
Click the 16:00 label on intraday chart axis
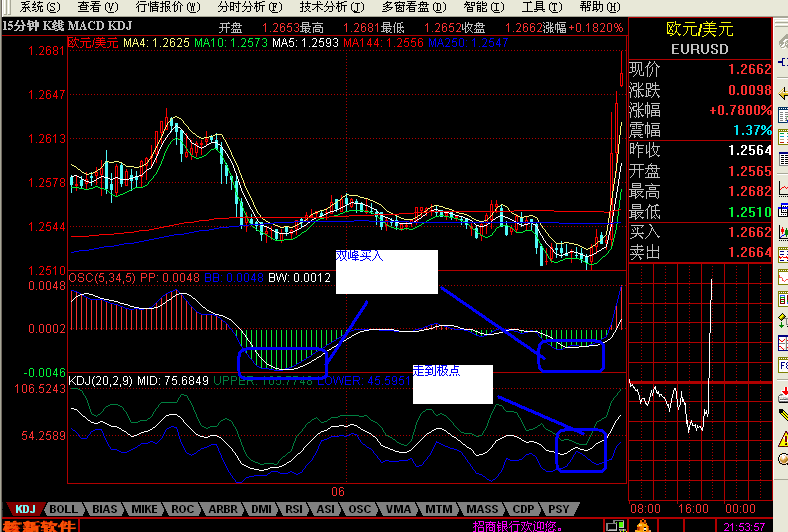tap(693, 509)
